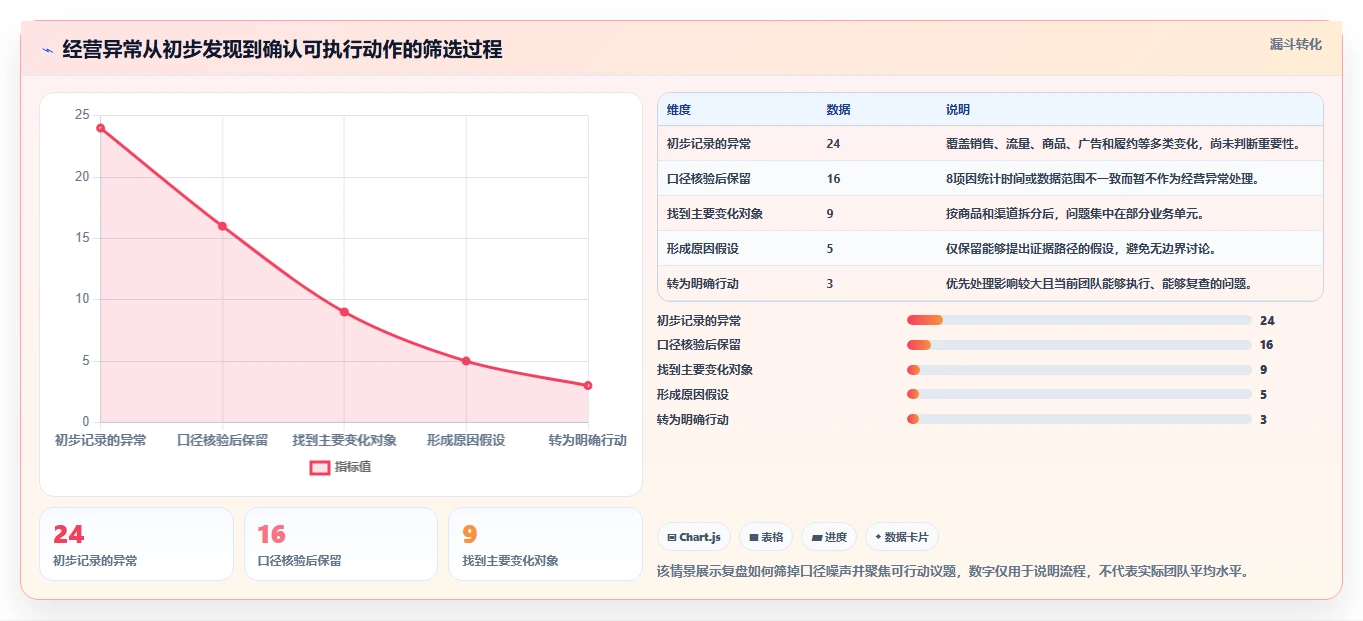Click the description starting with 覆盖销售、流量
Viewport: 1363px width, 621px height.
[1124, 144]
